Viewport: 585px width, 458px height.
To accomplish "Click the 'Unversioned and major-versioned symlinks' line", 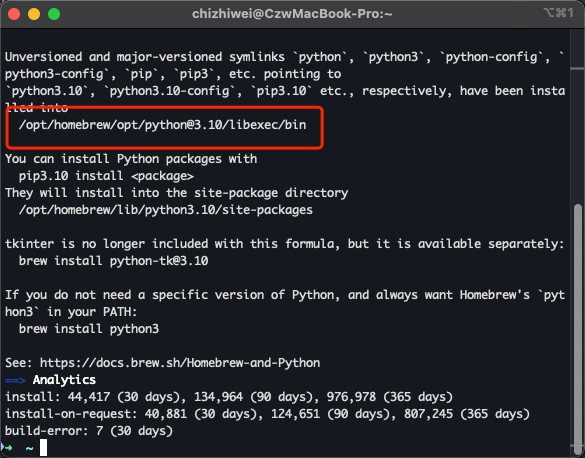I will point(284,57).
